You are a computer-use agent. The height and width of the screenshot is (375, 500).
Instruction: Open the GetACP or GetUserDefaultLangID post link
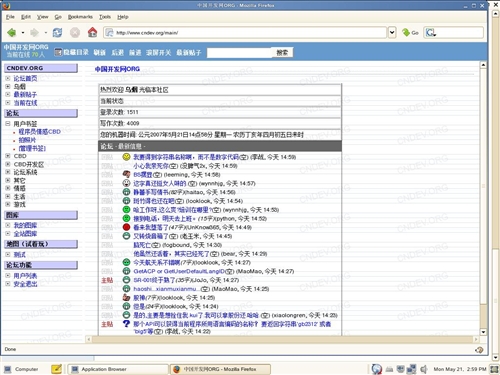pos(180,271)
